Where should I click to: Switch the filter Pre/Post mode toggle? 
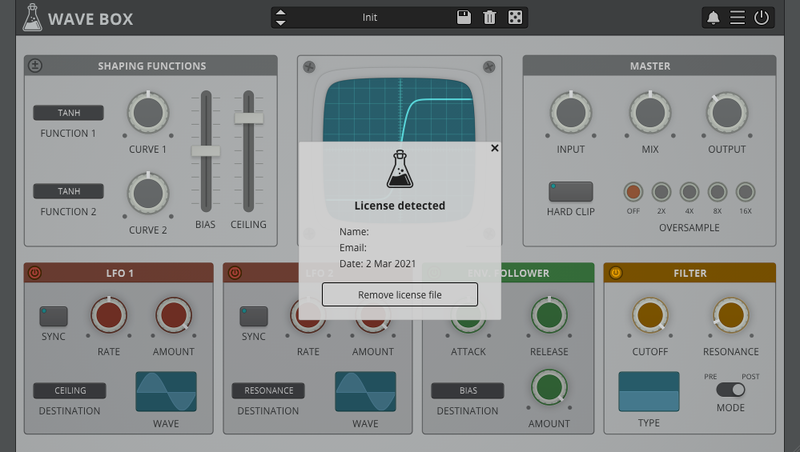(730, 390)
